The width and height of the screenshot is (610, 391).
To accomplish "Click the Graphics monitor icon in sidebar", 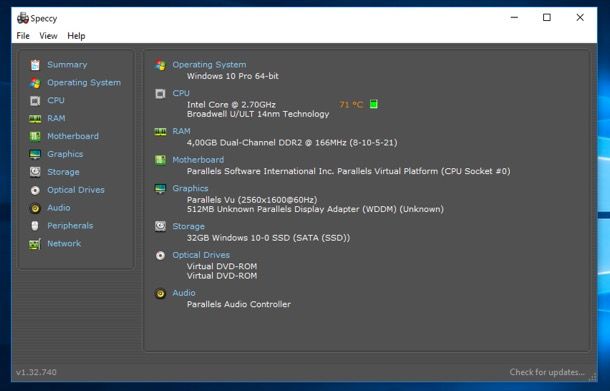I will click(35, 154).
